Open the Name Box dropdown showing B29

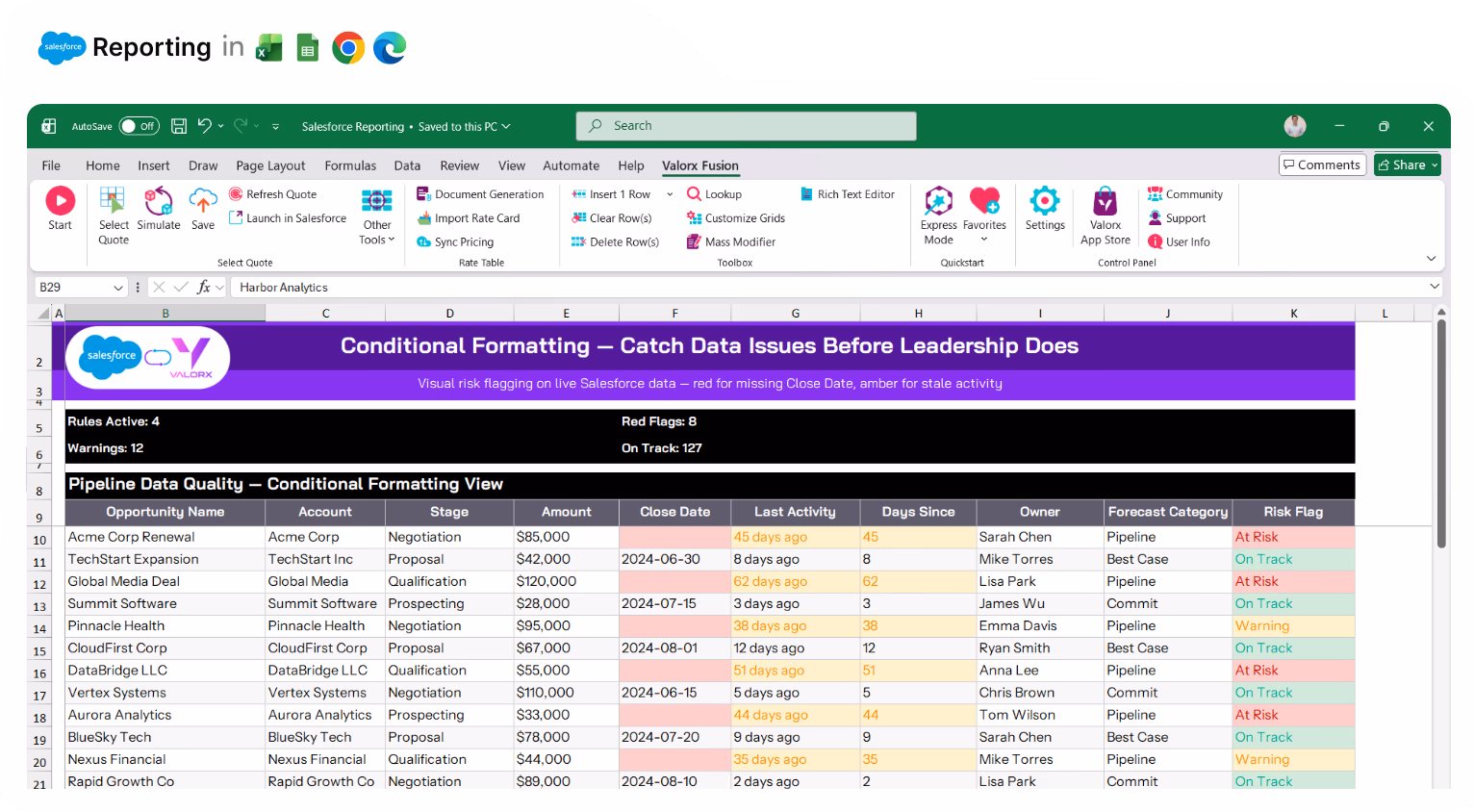(118, 287)
